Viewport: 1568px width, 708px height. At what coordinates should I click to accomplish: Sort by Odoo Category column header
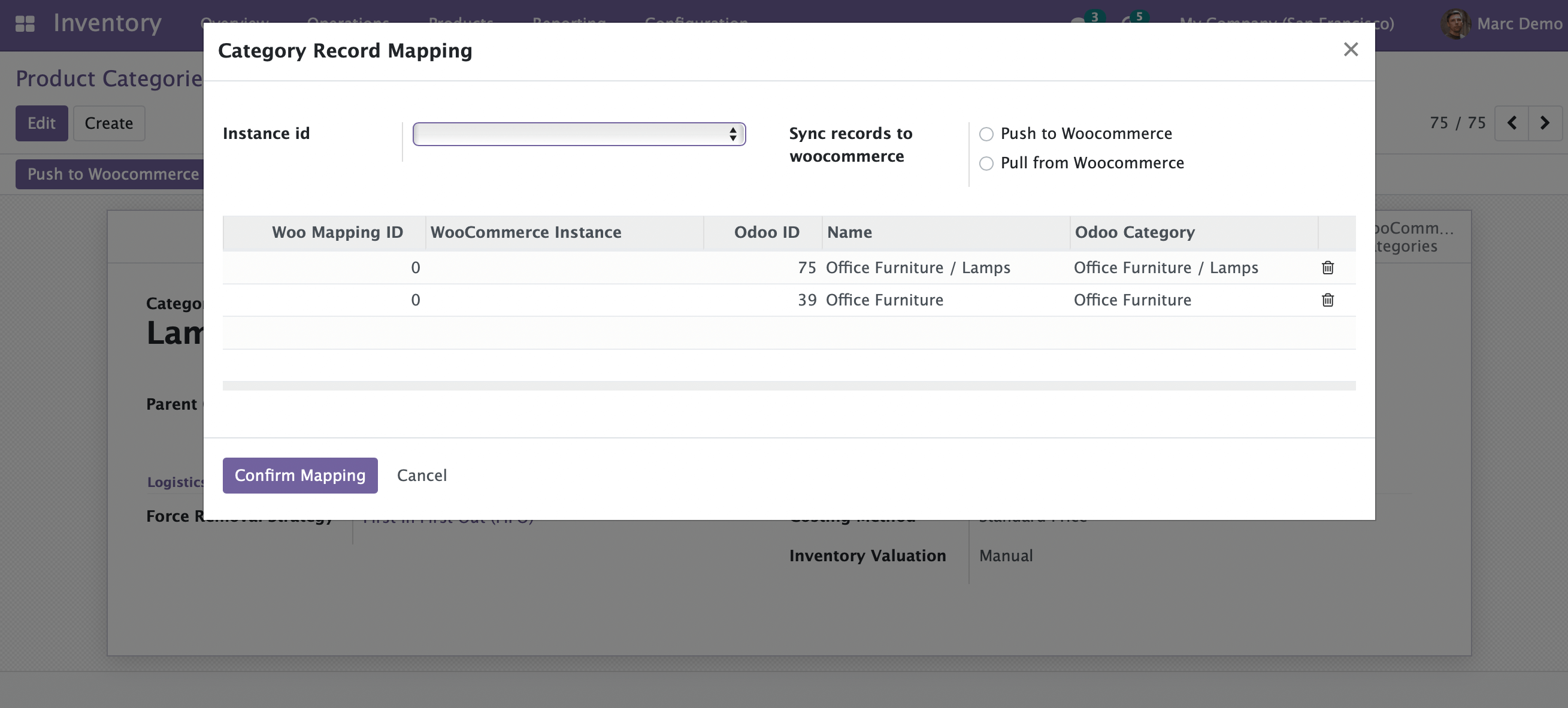point(1134,232)
